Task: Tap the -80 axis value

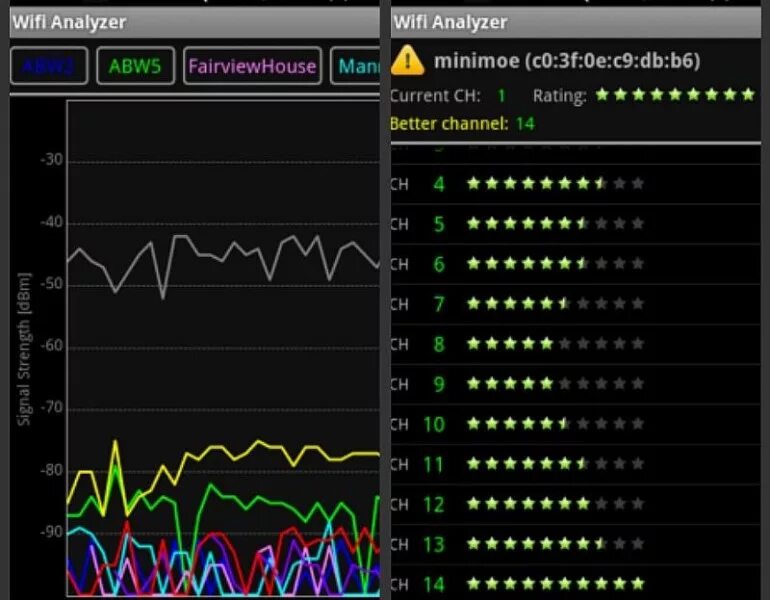Action: (x=52, y=470)
